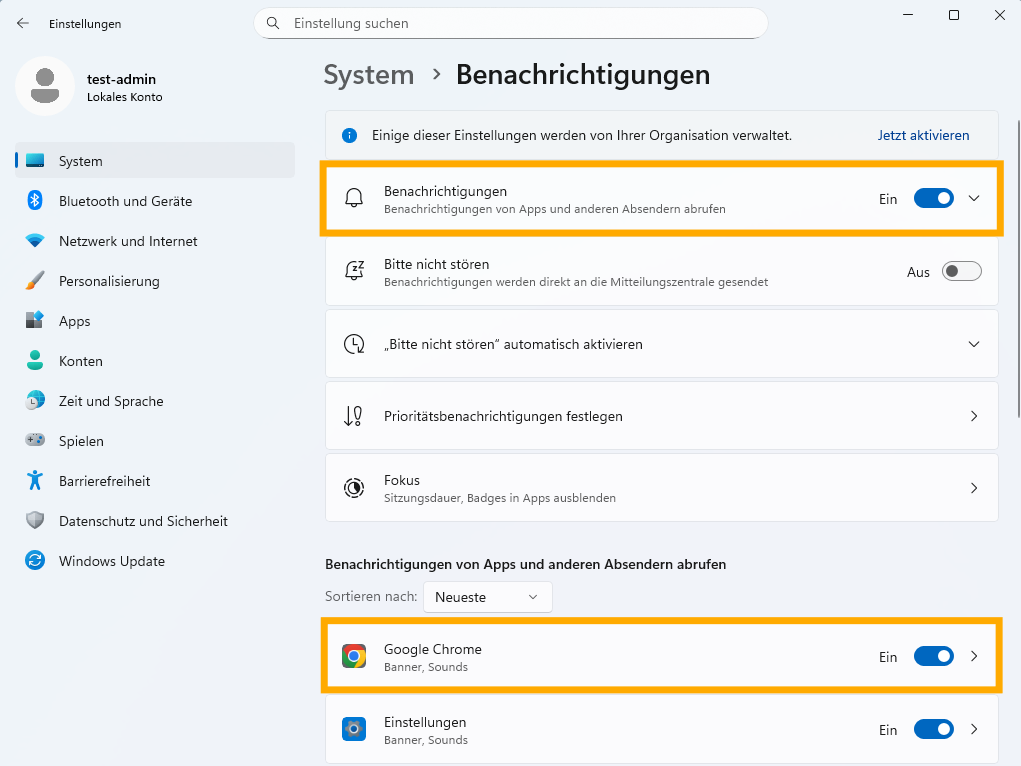Viewport: 1021px width, 766px height.
Task: Click the Personalisierung paintbrush icon
Action: click(x=35, y=281)
